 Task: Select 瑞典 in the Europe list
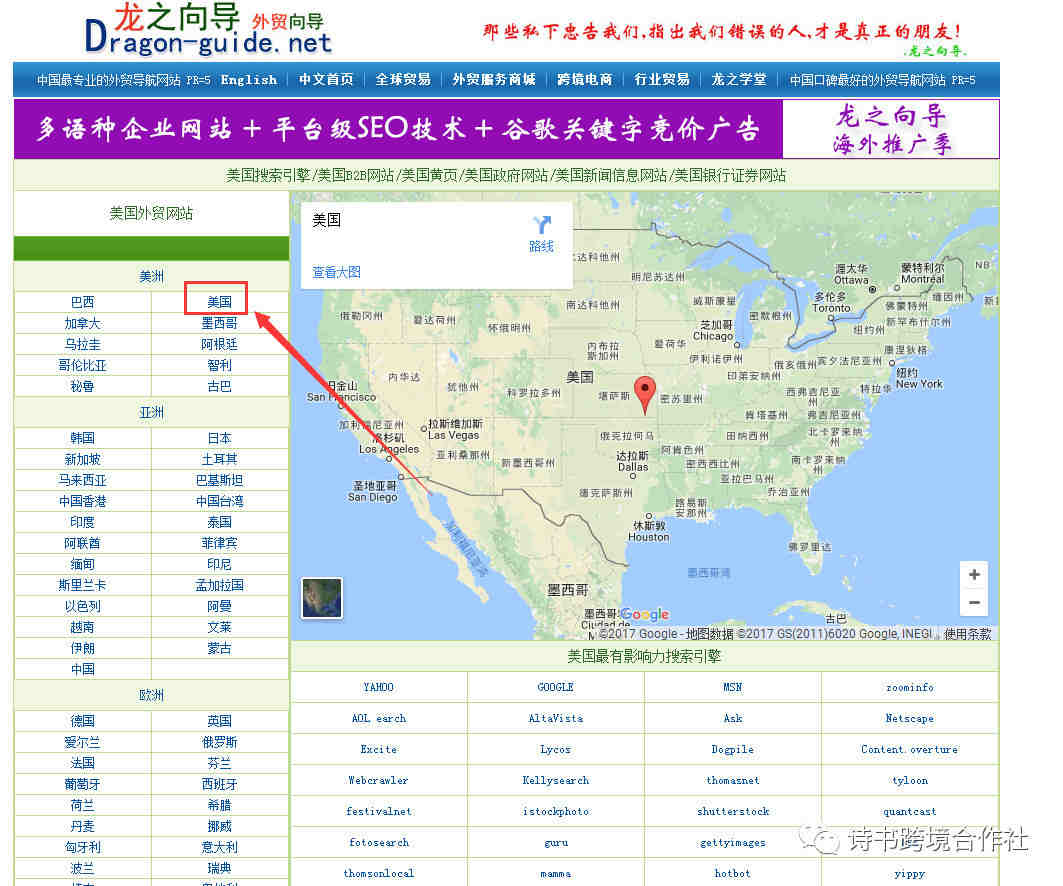[219, 868]
